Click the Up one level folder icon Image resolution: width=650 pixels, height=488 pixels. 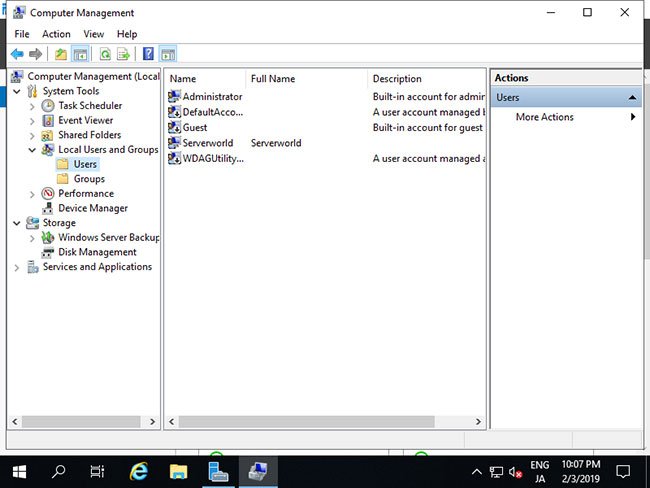(61, 54)
